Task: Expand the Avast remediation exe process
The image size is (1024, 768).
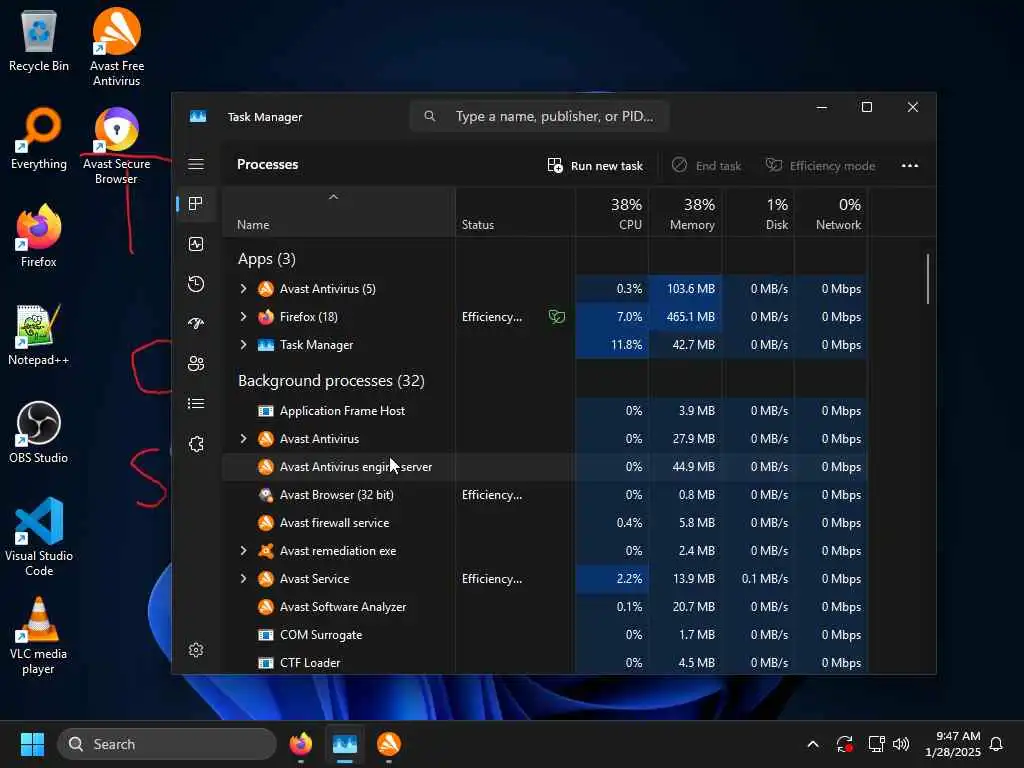Action: (x=243, y=551)
